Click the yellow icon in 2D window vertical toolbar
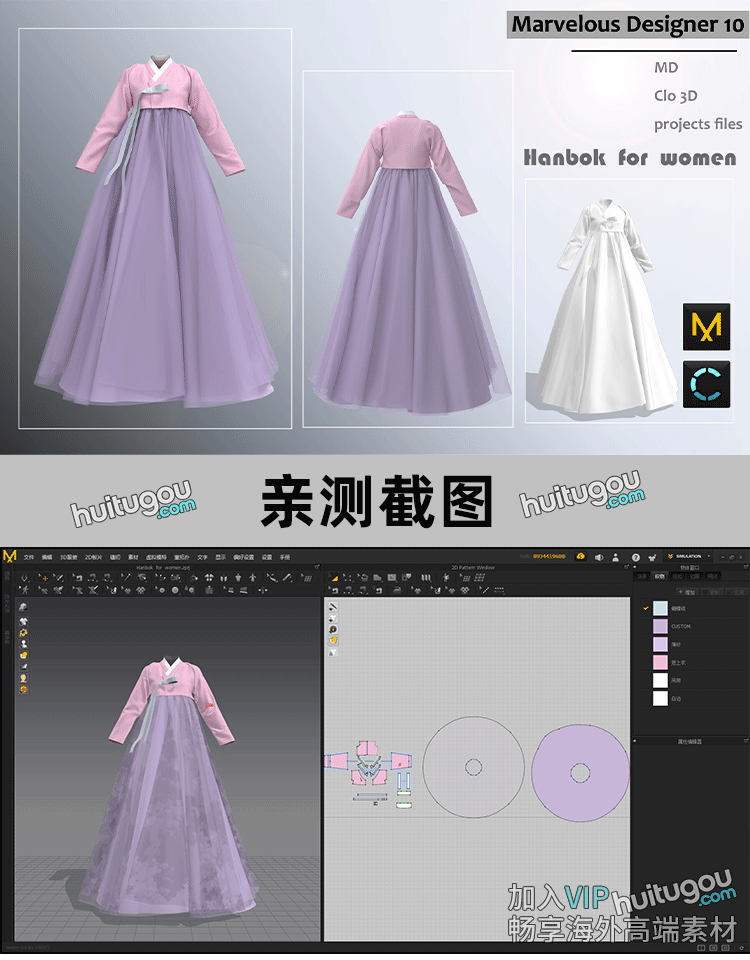750x960 pixels. pos(334,640)
